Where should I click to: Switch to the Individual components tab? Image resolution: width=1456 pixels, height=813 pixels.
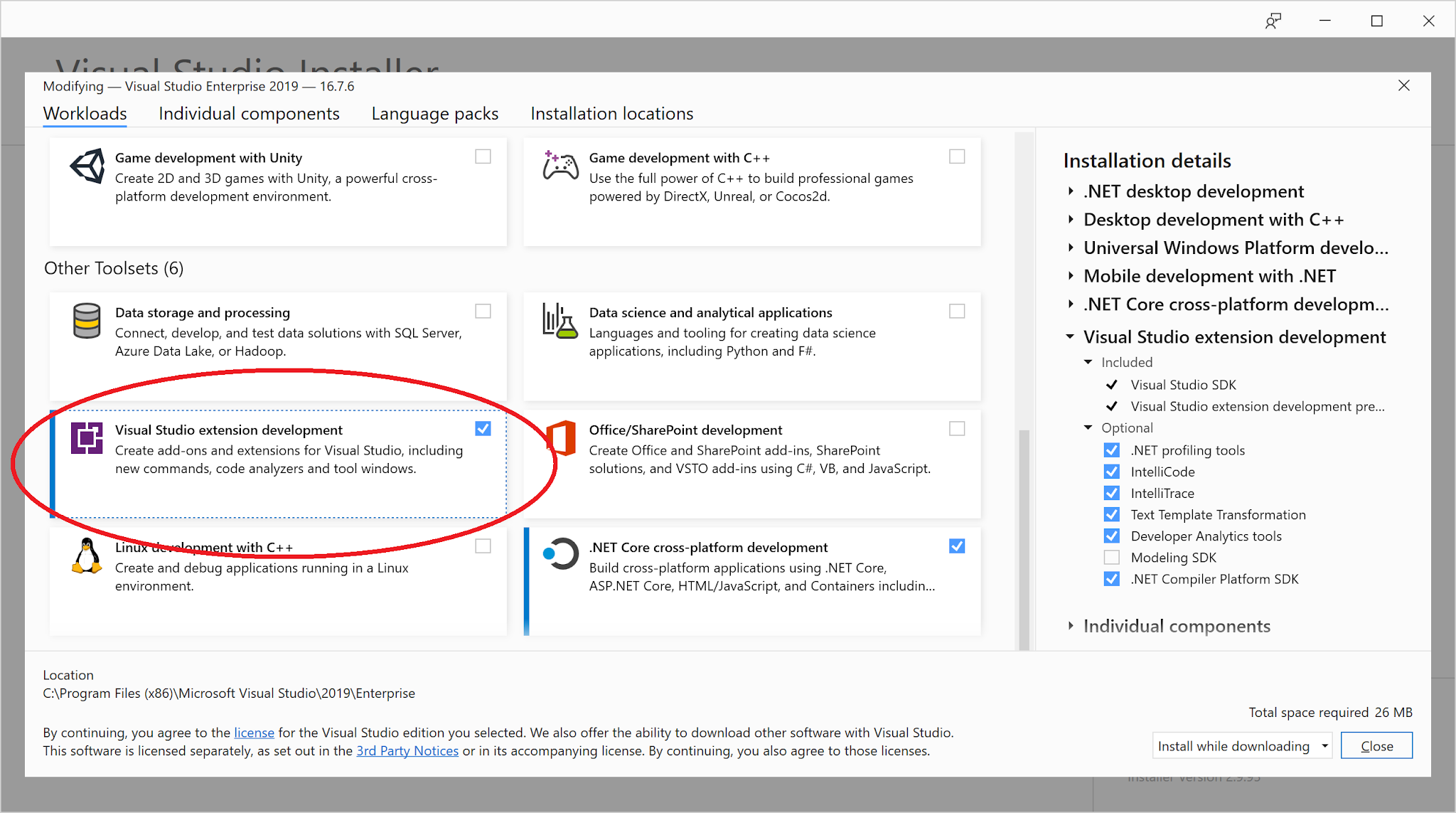click(249, 113)
